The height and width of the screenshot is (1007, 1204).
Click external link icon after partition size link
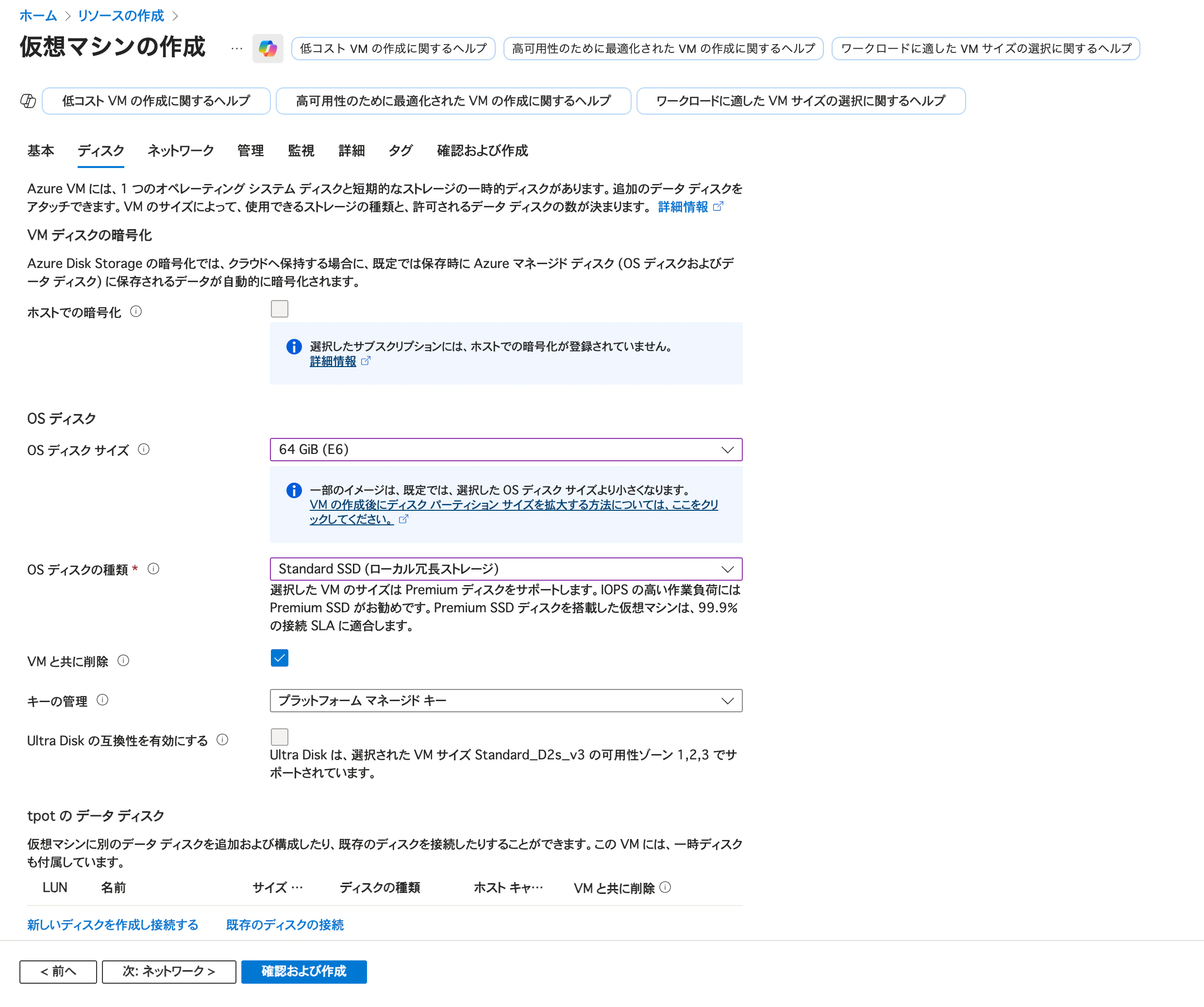coord(403,519)
